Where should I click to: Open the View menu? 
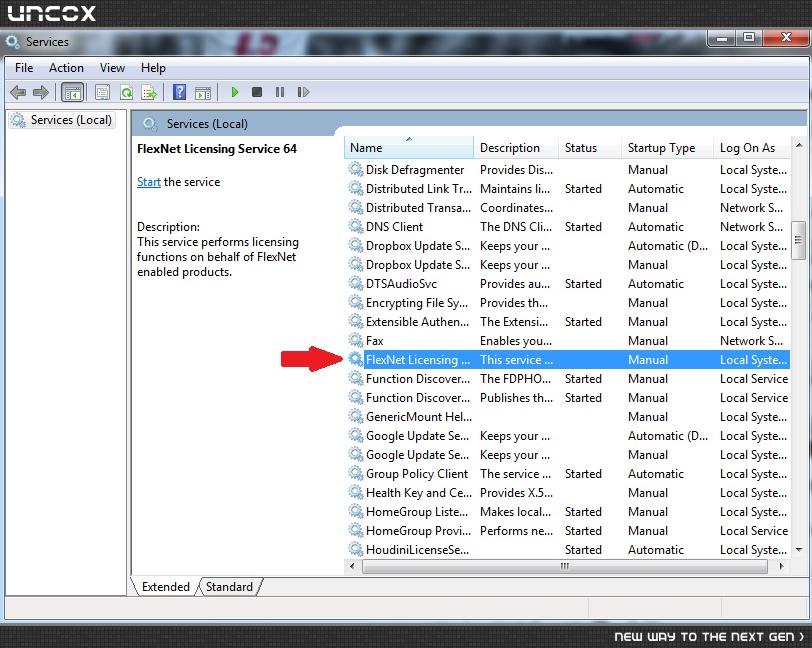pos(112,68)
